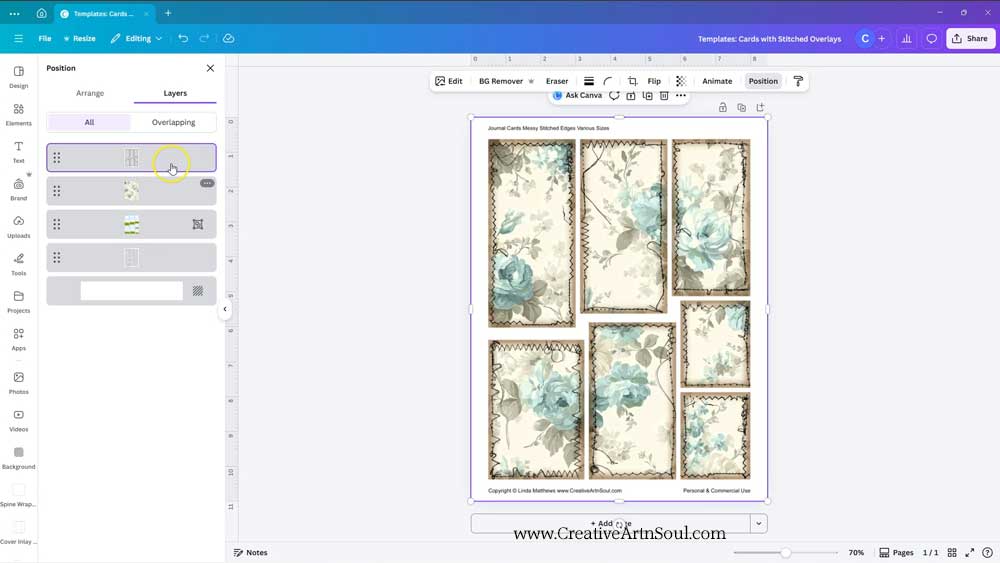1000x563 pixels.
Task: Open the Notes panel
Action: (251, 553)
